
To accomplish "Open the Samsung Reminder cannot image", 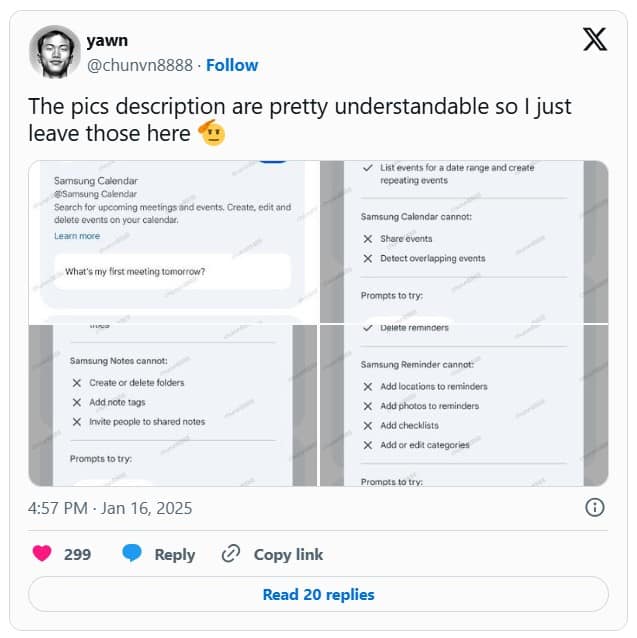I will 464,406.
